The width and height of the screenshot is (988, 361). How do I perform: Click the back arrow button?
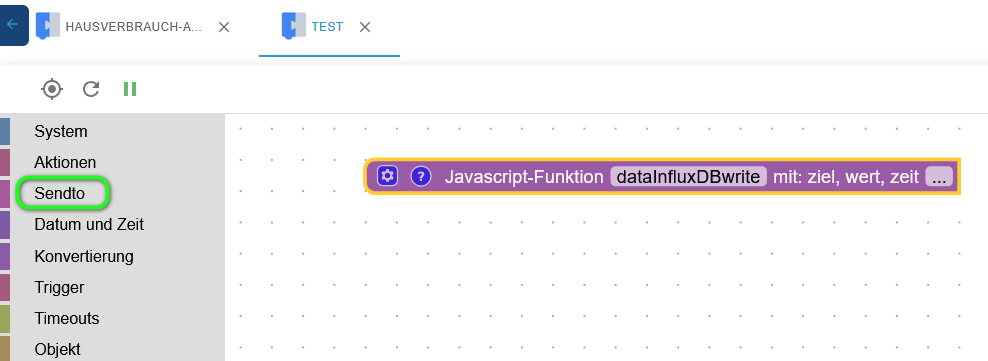[x=13, y=25]
